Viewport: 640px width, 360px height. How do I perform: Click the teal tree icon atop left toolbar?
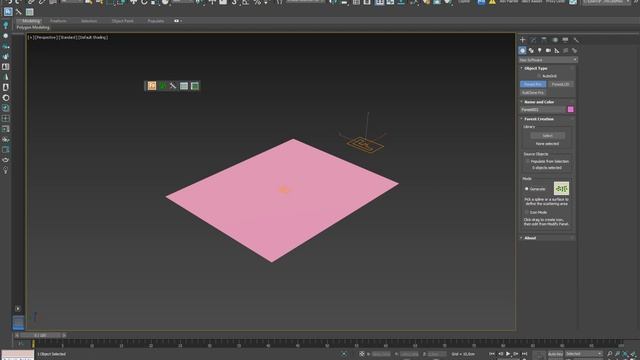pyautogui.click(x=6, y=26)
